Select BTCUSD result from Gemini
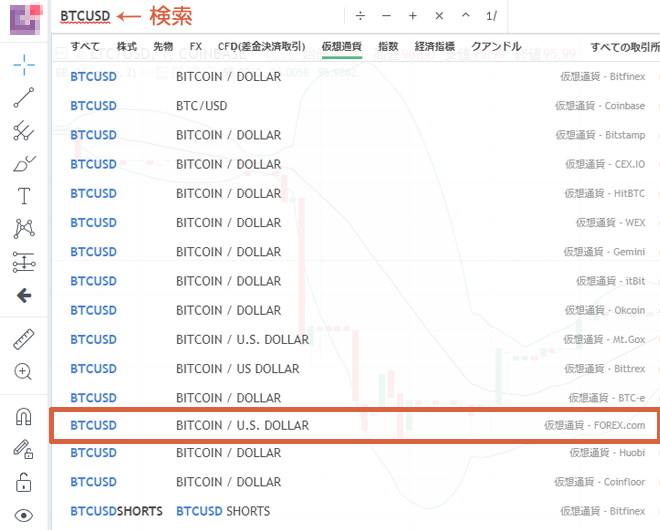This screenshot has width=660, height=530. tap(356, 252)
